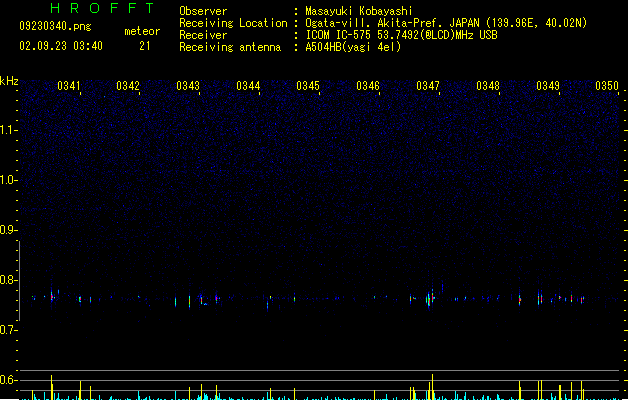Click the observer name Masayuki Kobayashi
629x400 pixels.
point(359,11)
